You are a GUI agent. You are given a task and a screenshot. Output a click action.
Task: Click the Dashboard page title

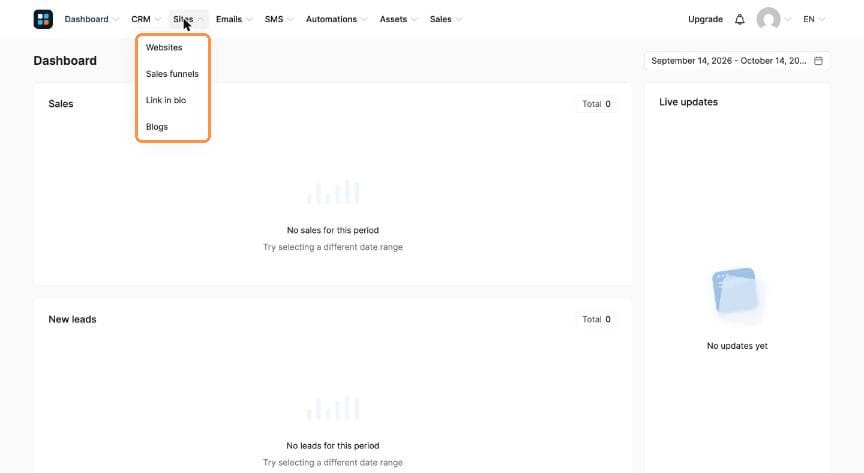(x=65, y=61)
